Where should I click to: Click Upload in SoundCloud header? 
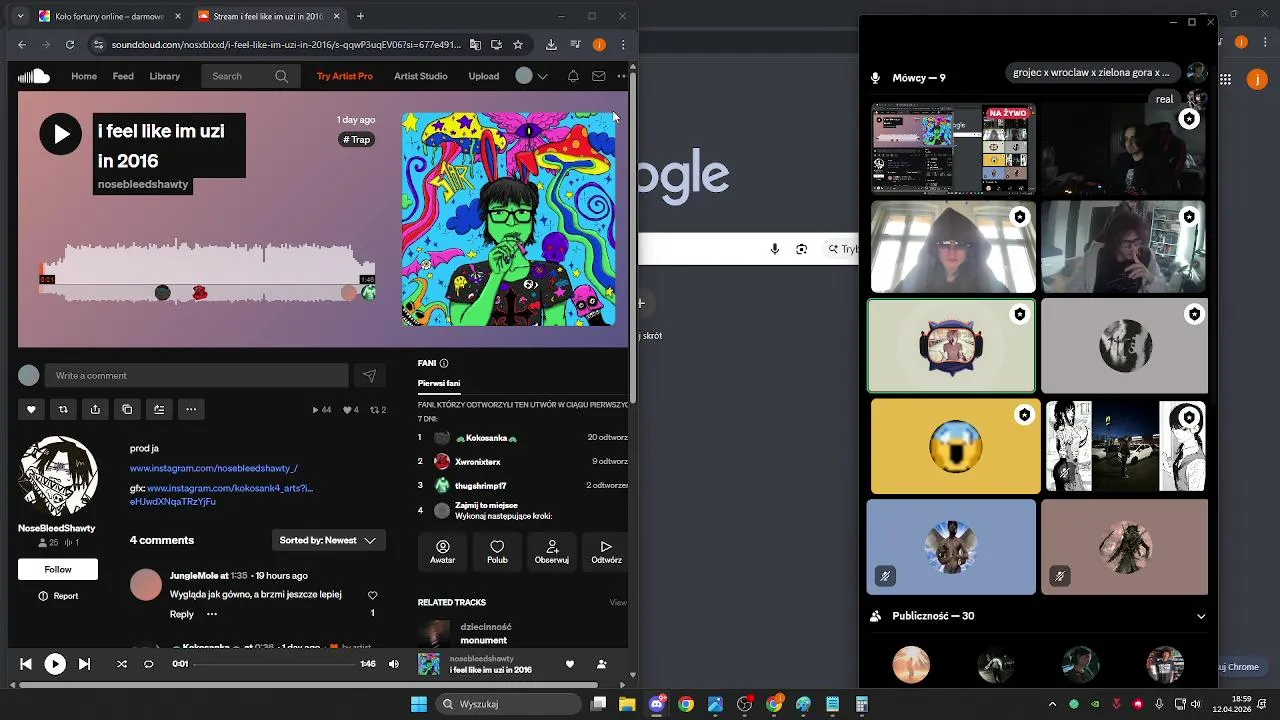tap(484, 76)
